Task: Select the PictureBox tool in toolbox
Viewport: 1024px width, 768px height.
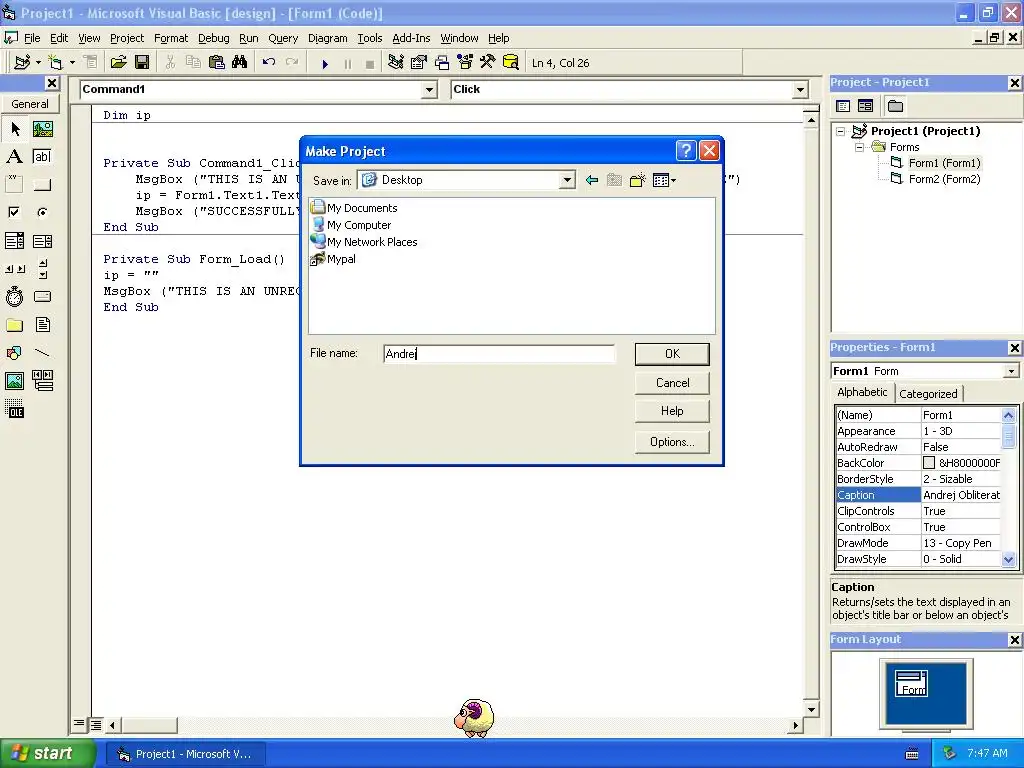Action: pyautogui.click(x=43, y=129)
